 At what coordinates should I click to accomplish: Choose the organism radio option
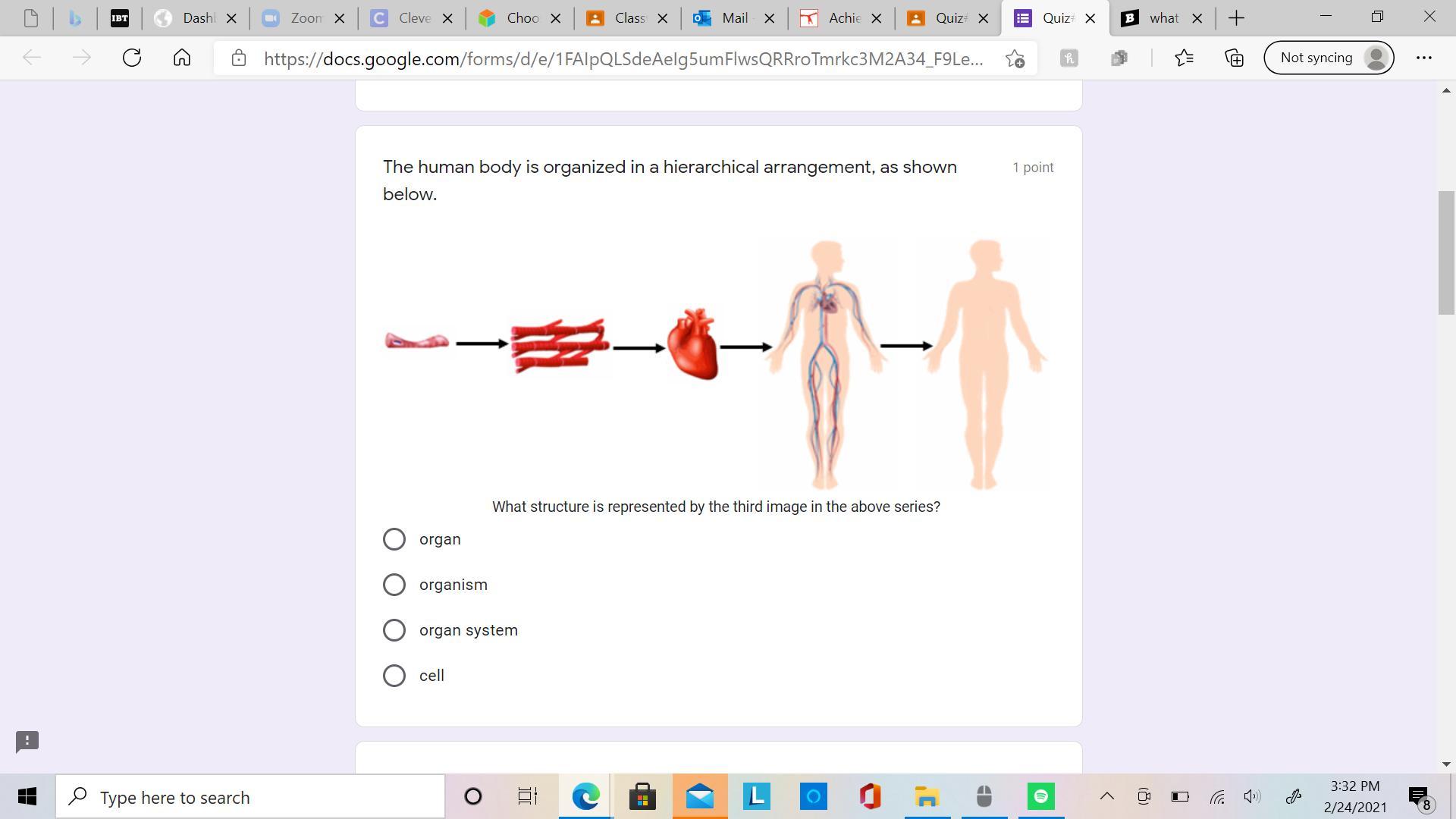394,585
